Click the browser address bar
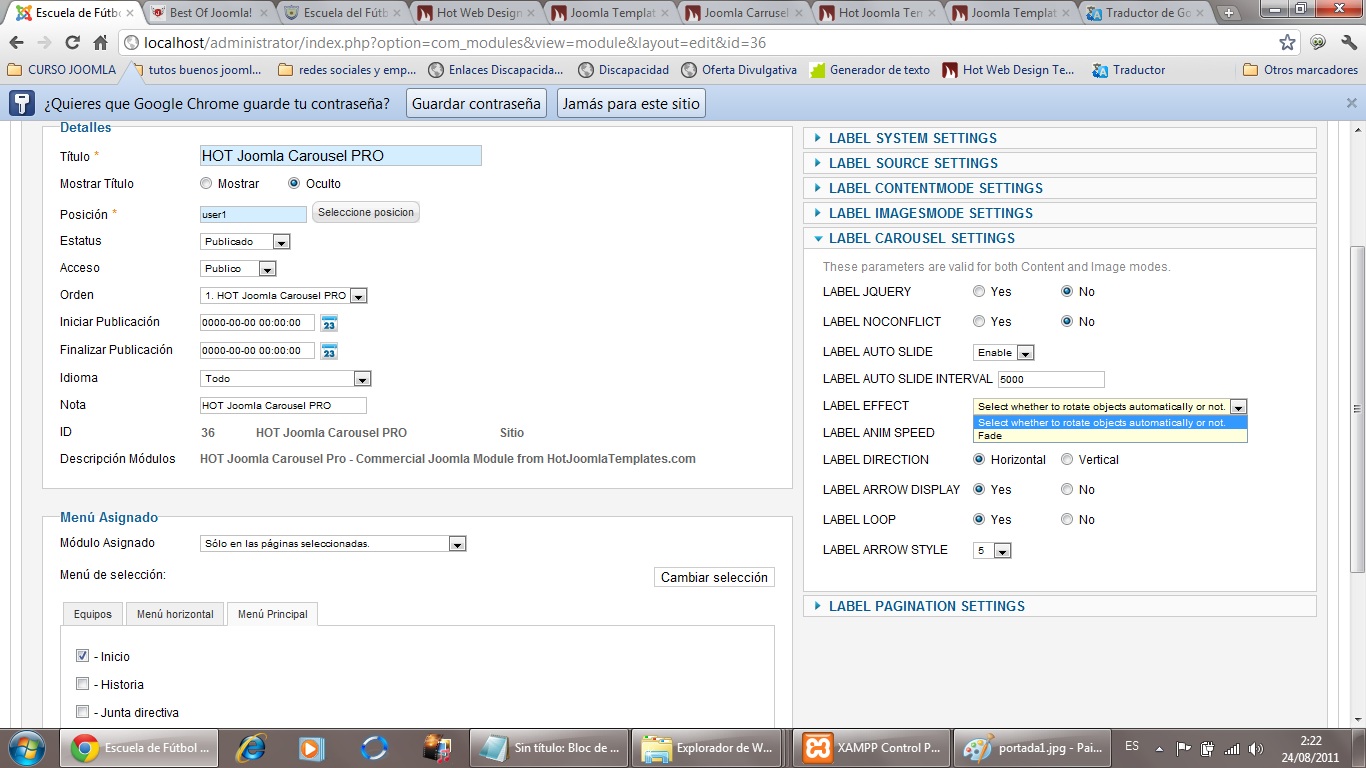The height and width of the screenshot is (768, 1366). (700, 43)
